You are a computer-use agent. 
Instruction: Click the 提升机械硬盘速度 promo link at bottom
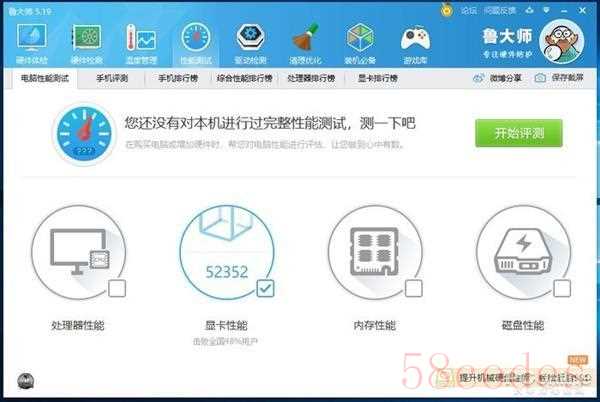(525, 378)
